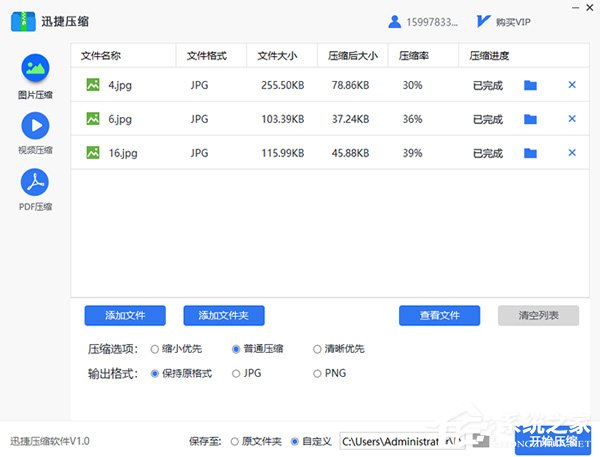Click the 37.24KB compressed size cell
Viewport: 600px width, 457px height.
(x=351, y=119)
